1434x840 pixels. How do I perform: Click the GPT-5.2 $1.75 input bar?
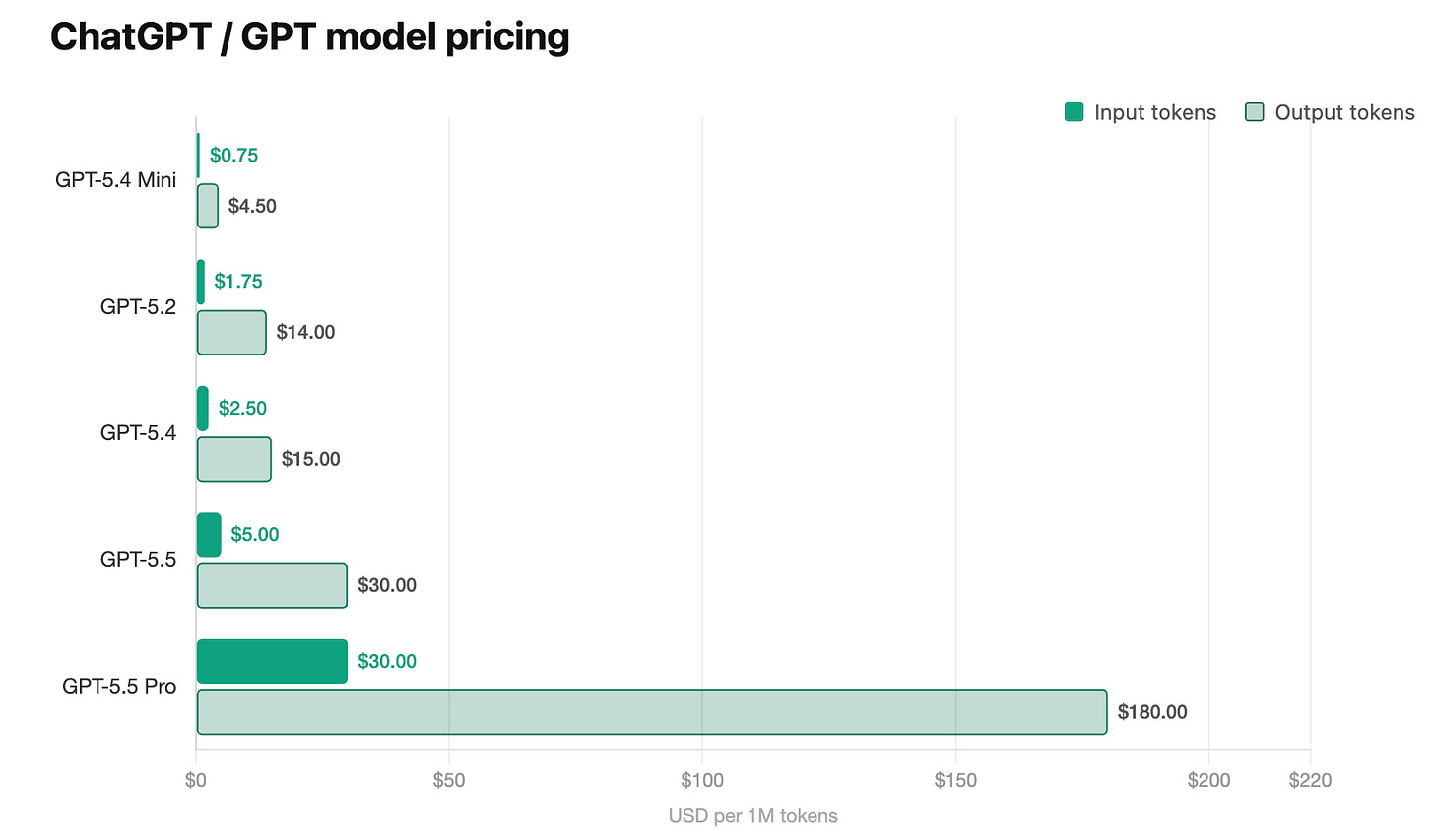201,282
